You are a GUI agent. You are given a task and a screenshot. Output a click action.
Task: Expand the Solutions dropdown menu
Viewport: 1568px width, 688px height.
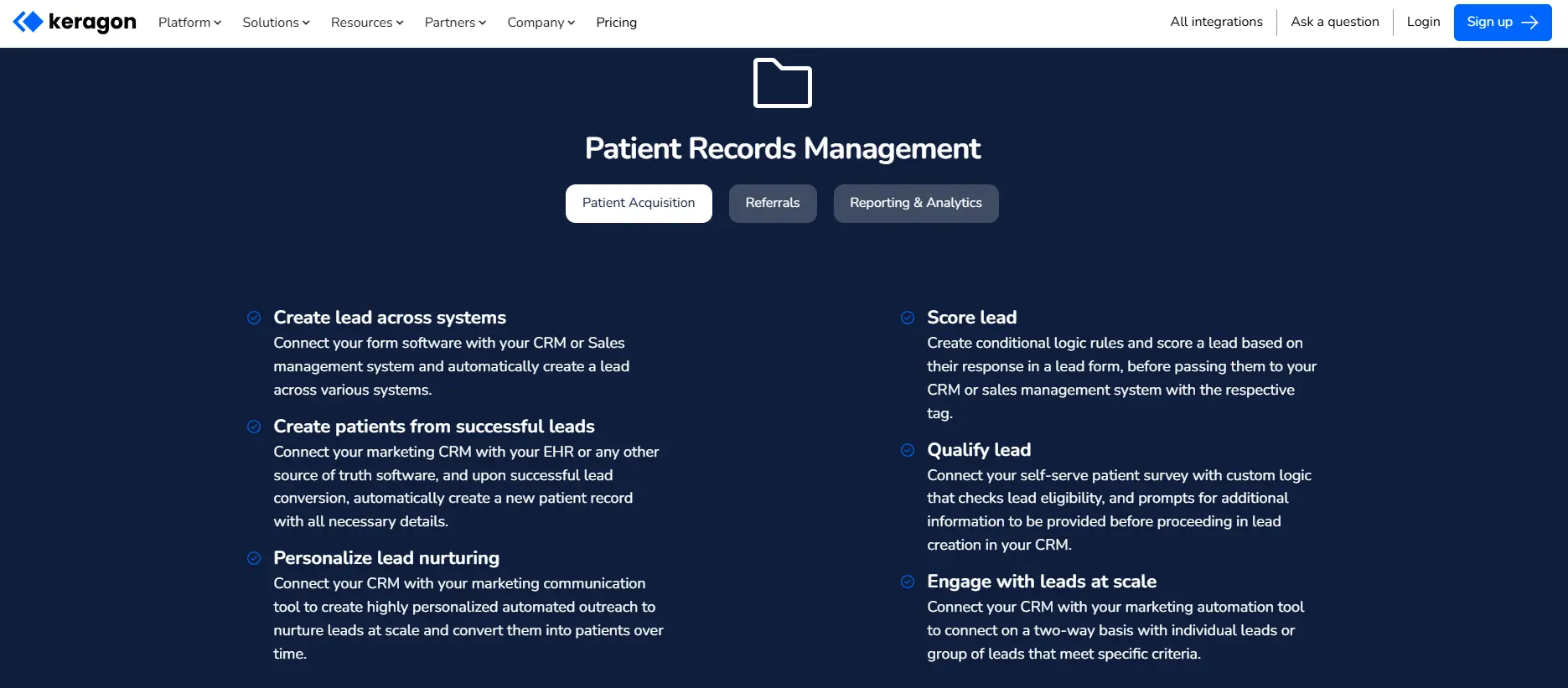click(276, 23)
